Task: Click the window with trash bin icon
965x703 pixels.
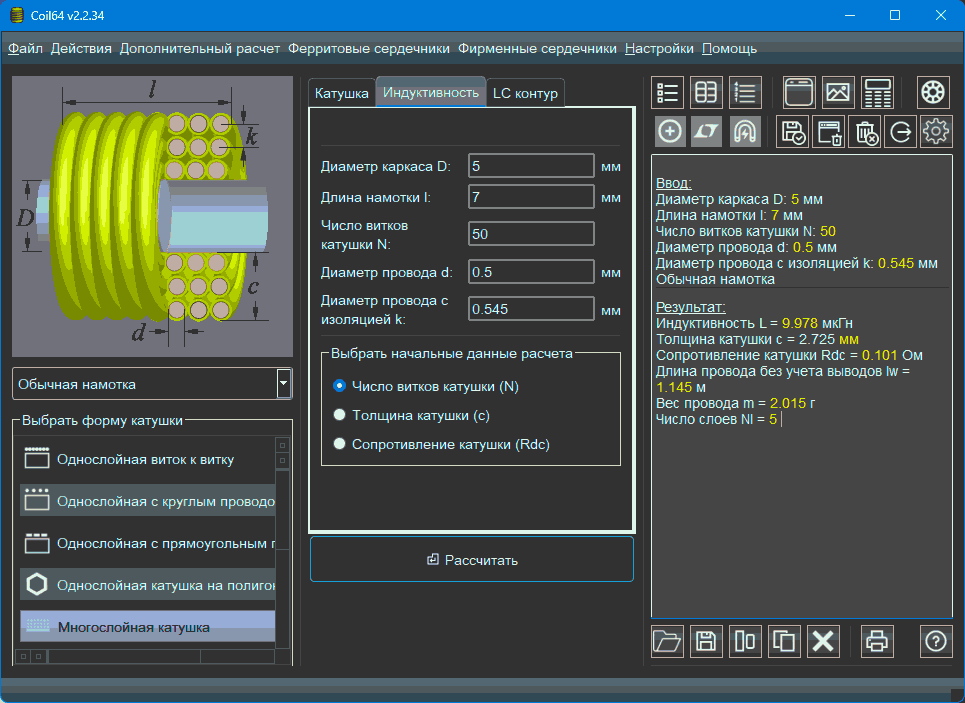Action: (828, 132)
